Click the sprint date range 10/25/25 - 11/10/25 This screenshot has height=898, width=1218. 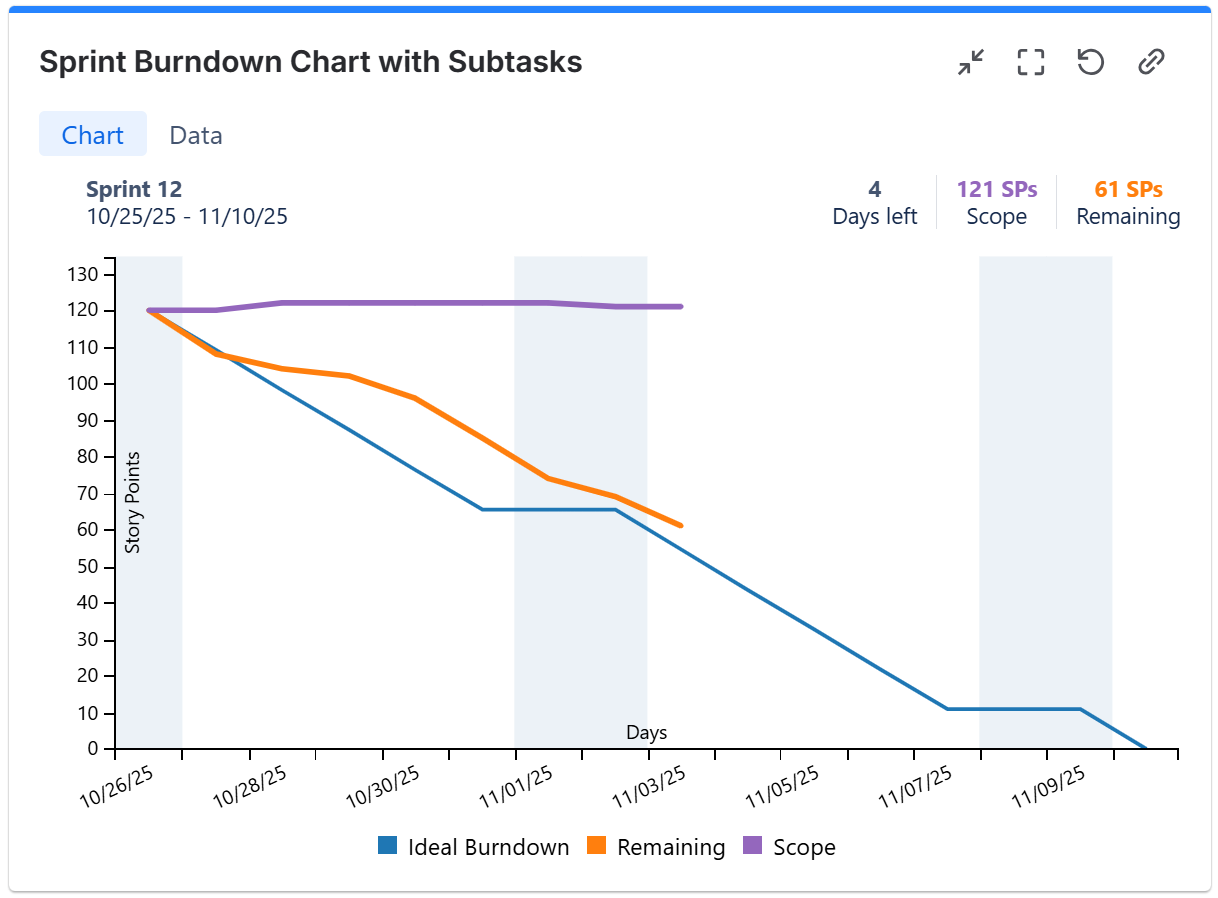click(x=187, y=216)
